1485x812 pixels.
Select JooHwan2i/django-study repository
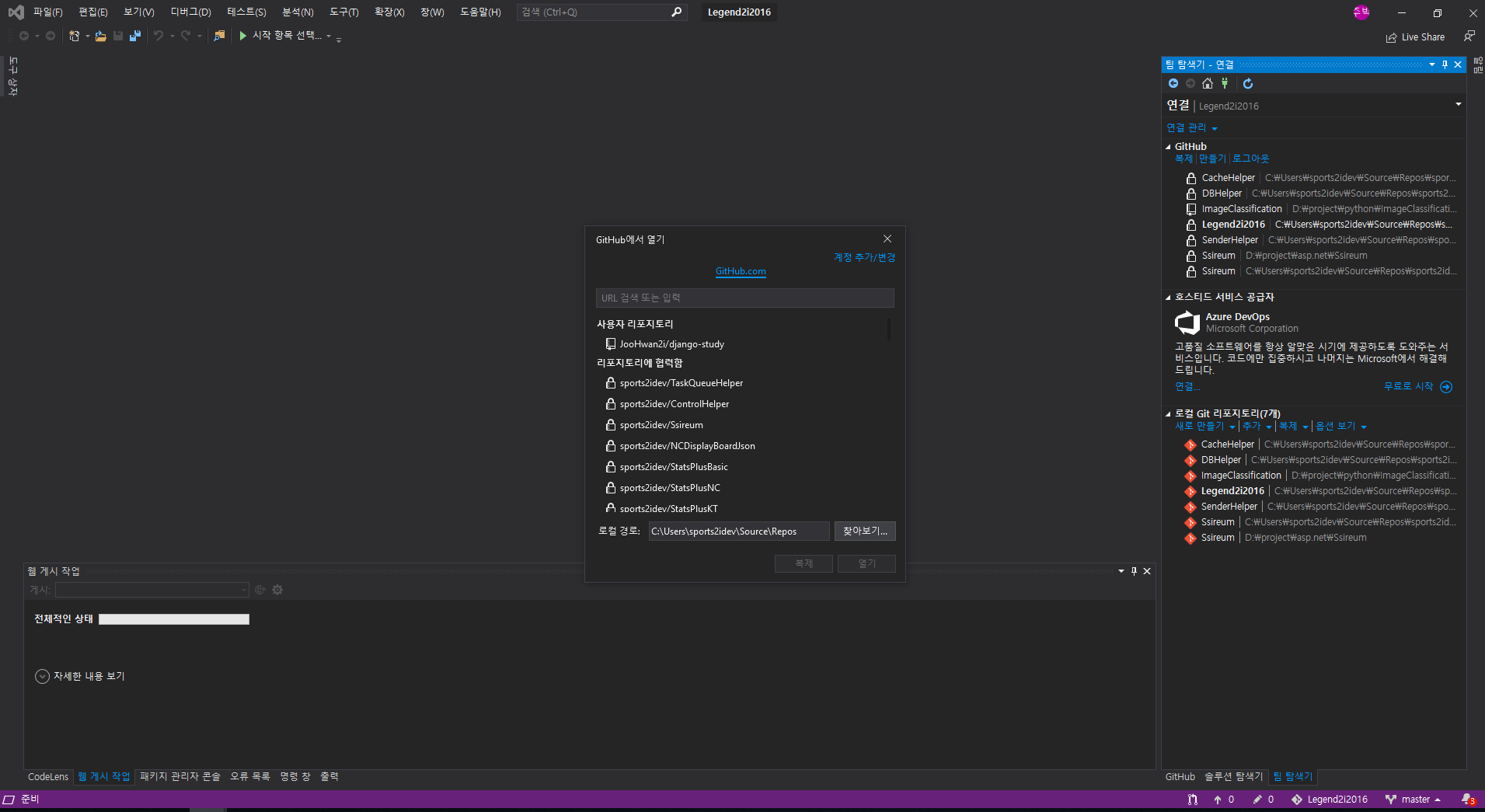tap(671, 344)
